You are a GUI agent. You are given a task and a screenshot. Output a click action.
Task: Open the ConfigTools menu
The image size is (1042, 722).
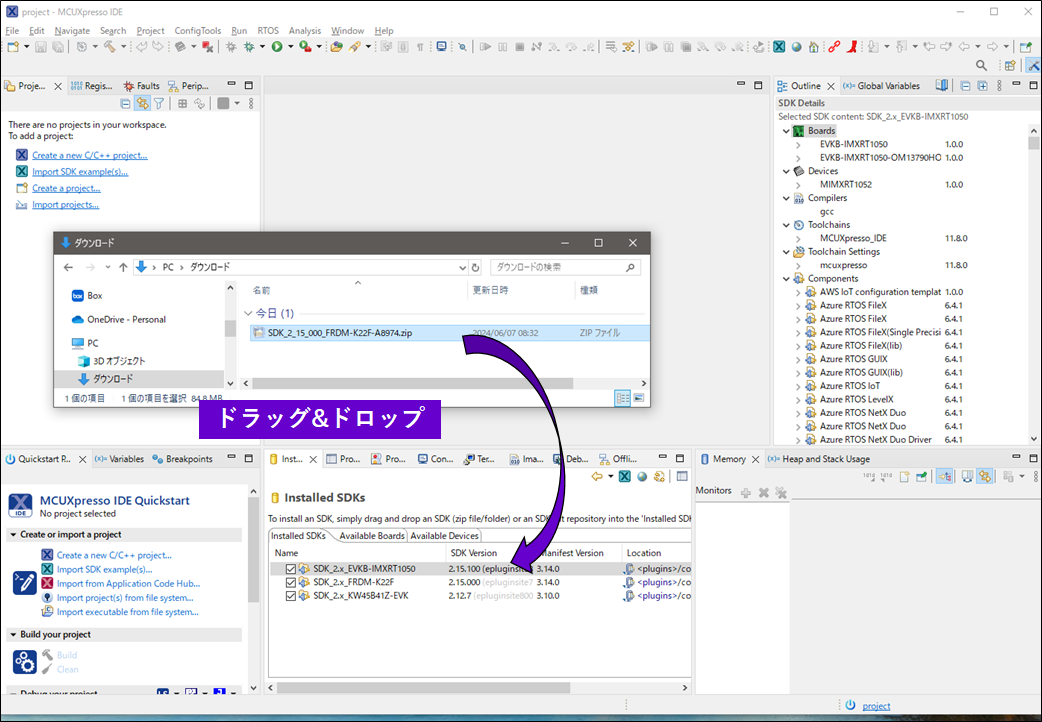coord(197,31)
